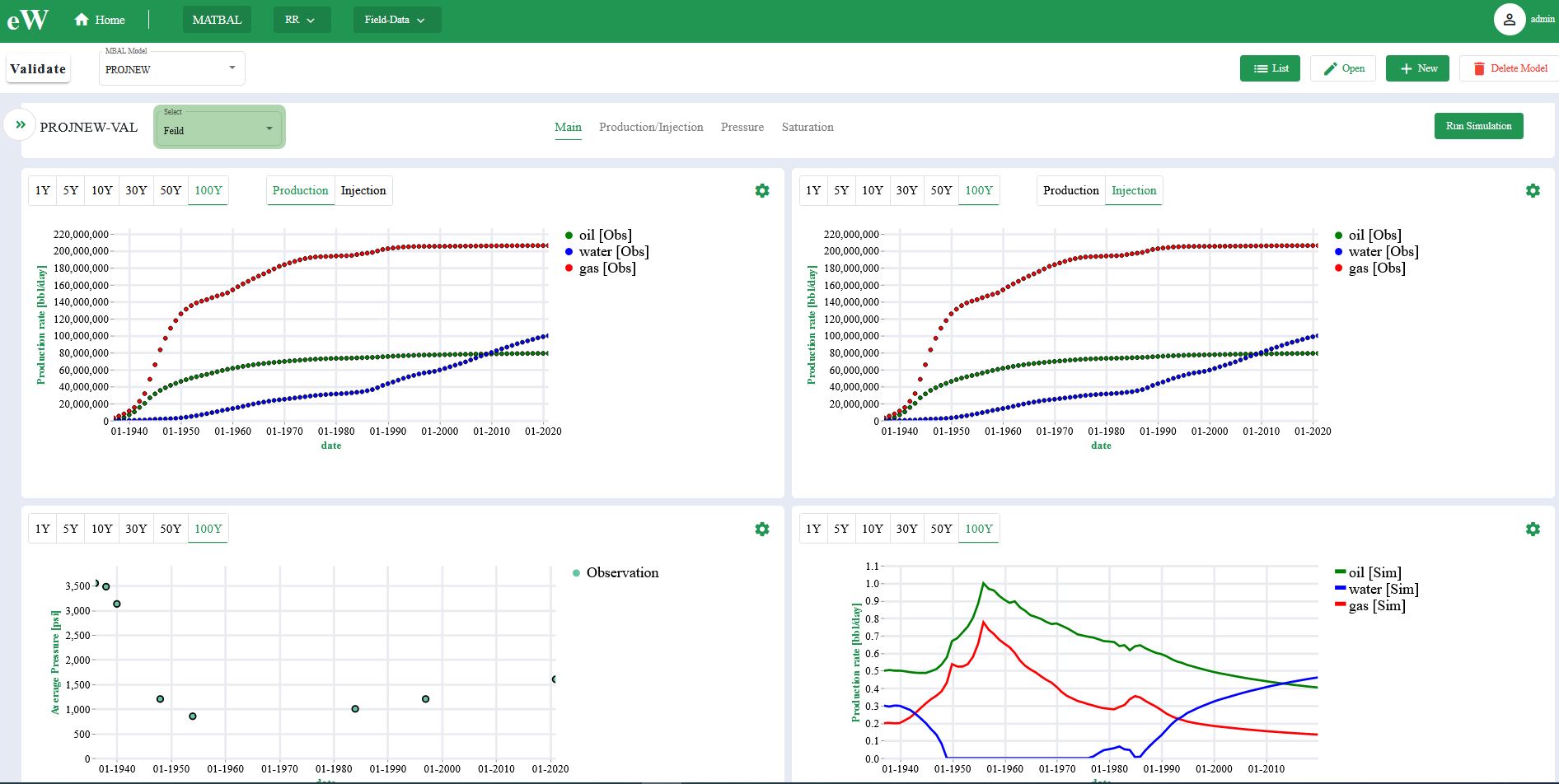Switch to the Production/Injection tab

click(x=651, y=127)
